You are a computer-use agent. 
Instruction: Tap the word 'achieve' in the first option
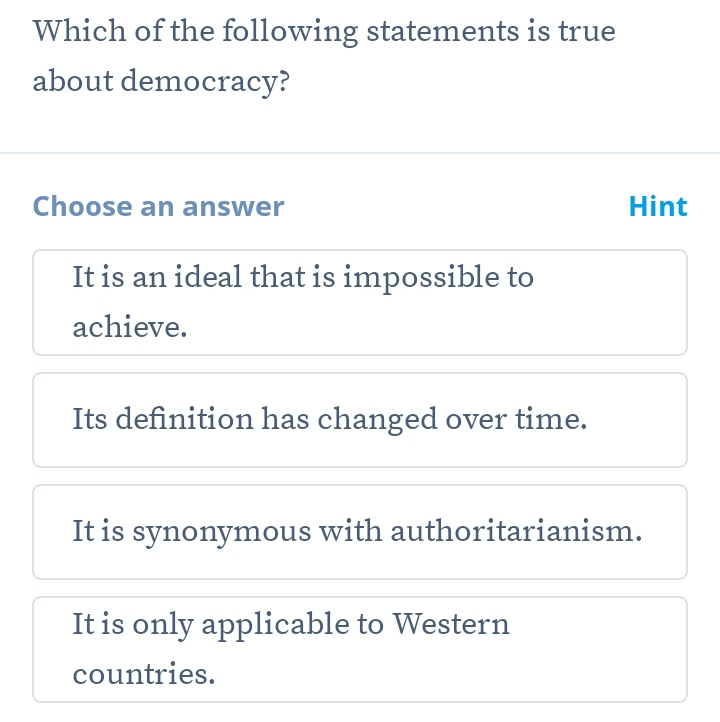click(128, 327)
